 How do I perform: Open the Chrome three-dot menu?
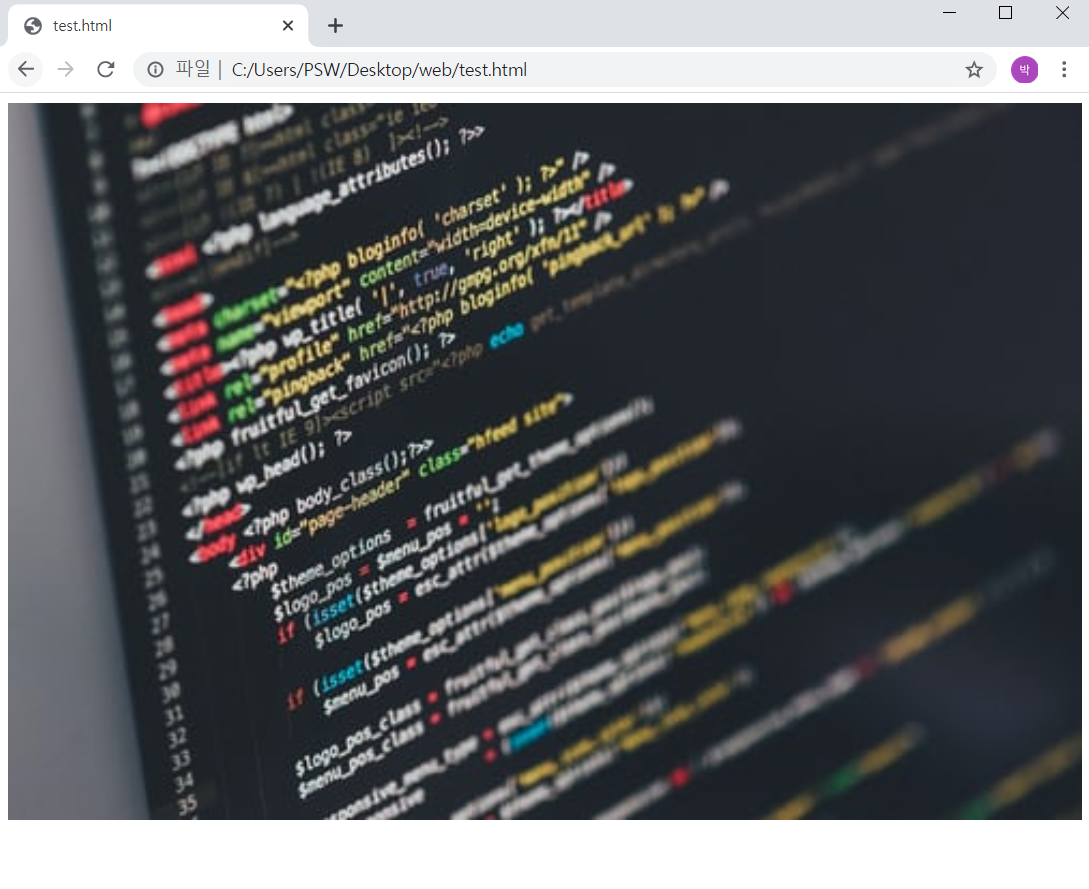[x=1064, y=69]
